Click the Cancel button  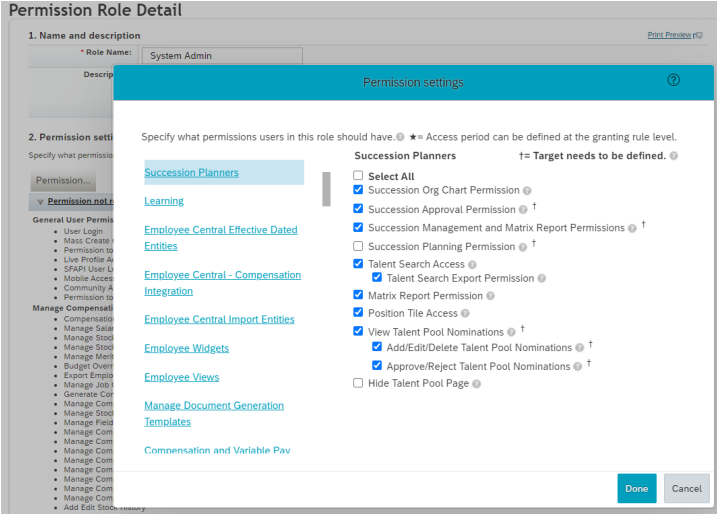pyautogui.click(x=686, y=489)
